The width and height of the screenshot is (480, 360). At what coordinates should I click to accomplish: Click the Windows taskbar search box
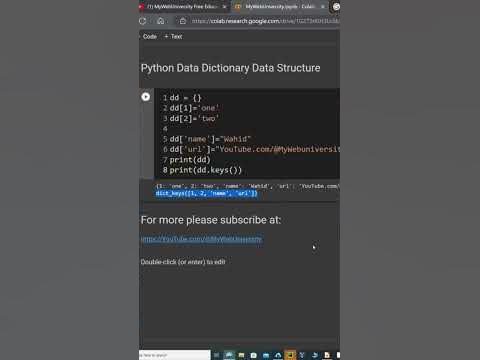(175, 355)
